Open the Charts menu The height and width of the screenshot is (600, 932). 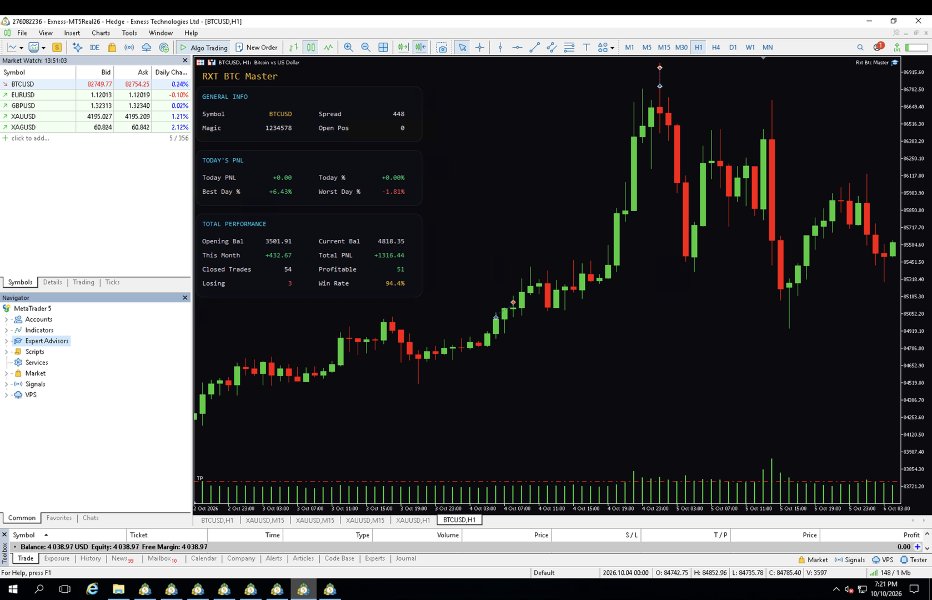[x=100, y=33]
